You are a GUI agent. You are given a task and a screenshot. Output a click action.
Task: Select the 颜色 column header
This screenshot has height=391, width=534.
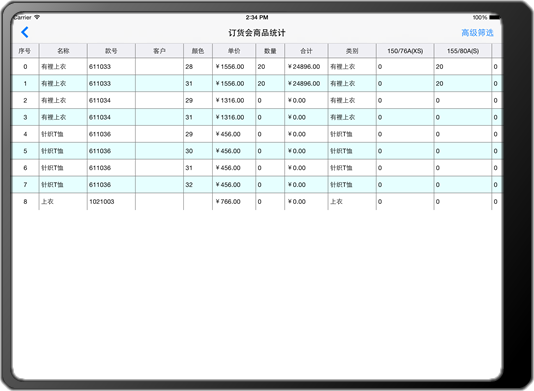click(x=198, y=51)
